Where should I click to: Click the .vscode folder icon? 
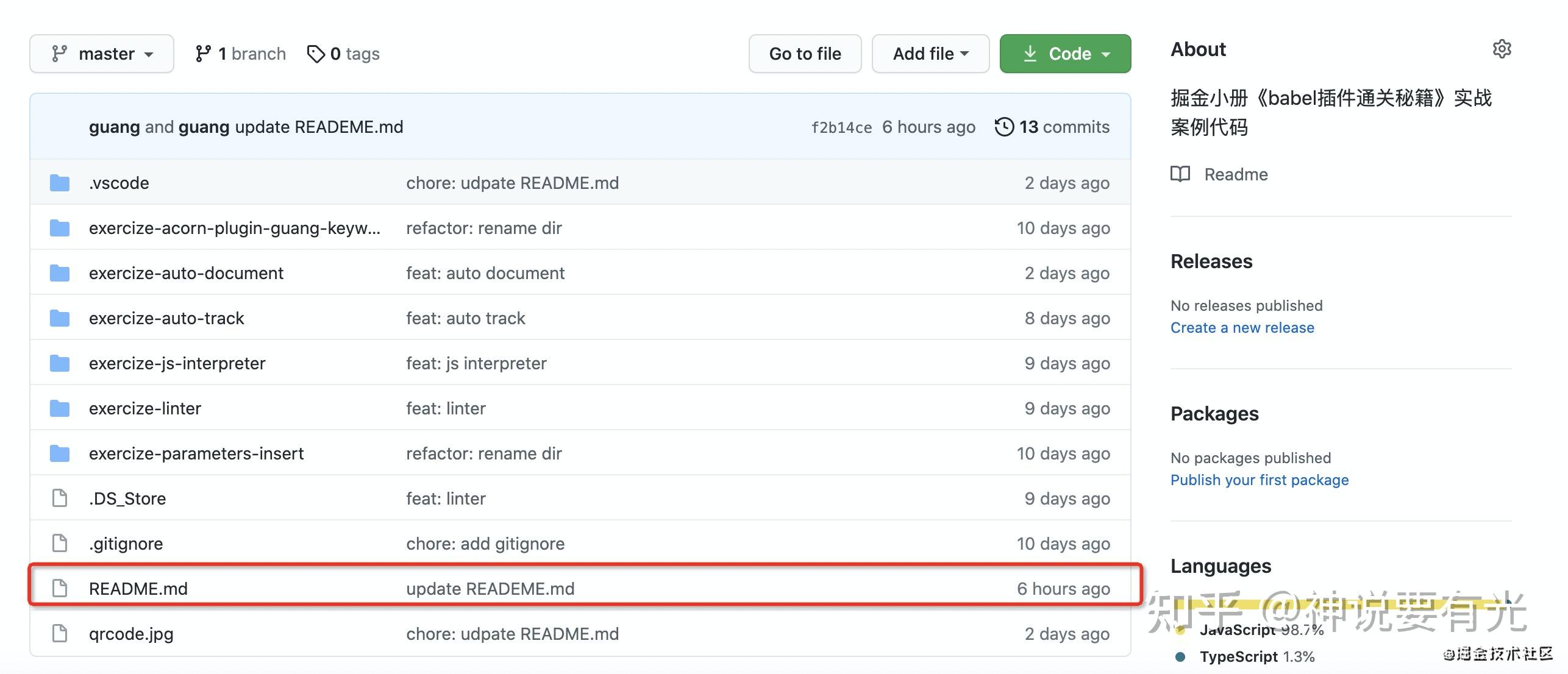pyautogui.click(x=60, y=183)
